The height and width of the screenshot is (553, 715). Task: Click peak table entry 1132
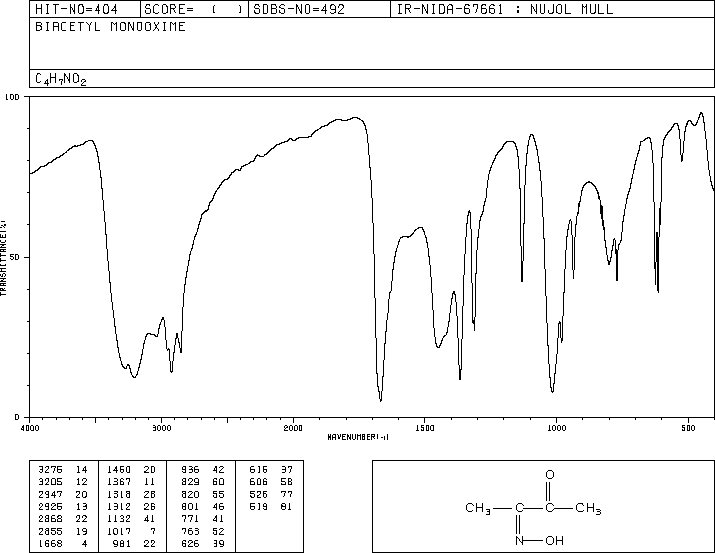(x=119, y=519)
